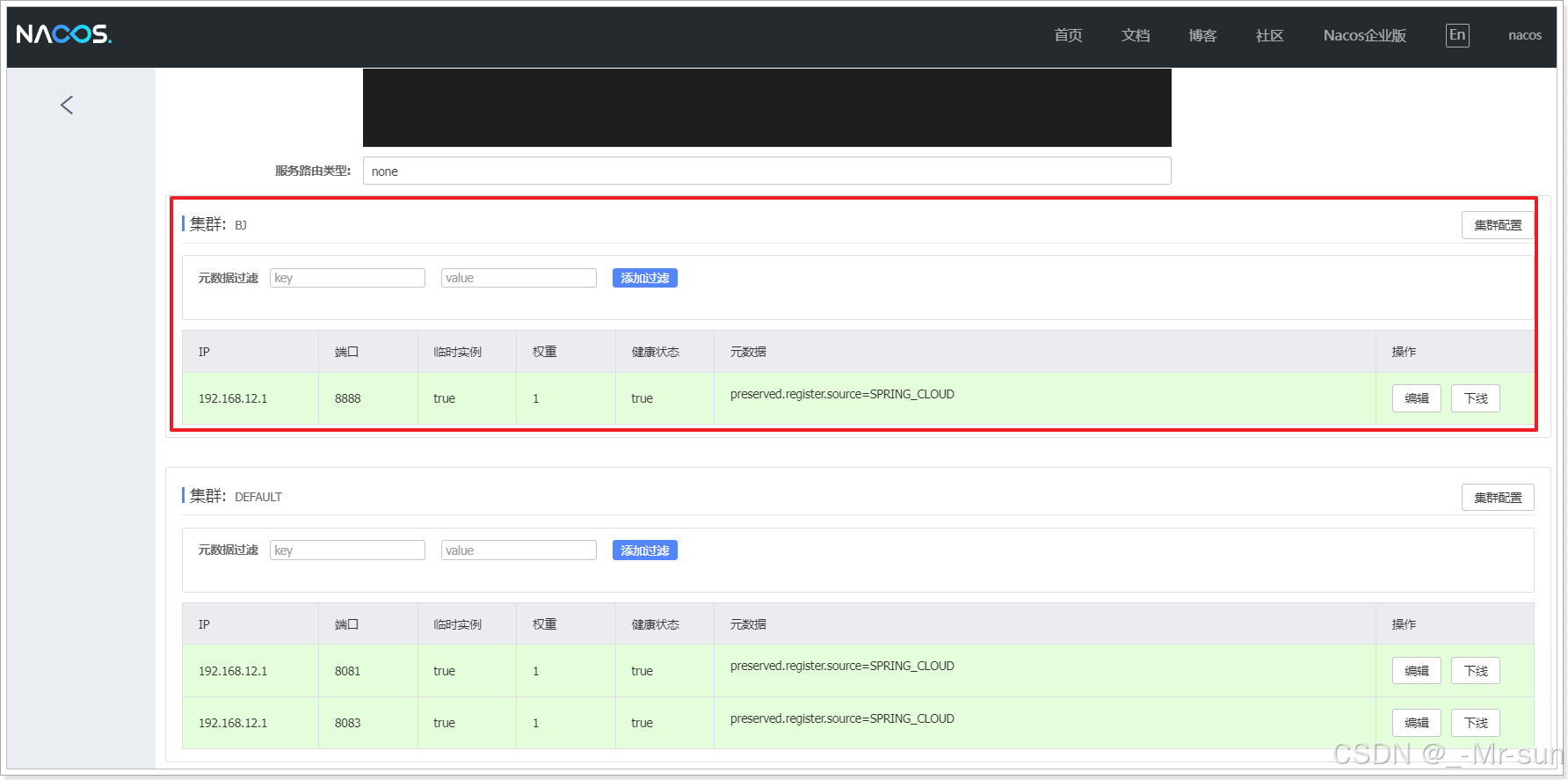
Task: Switch language with the En icon
Action: pos(1457,35)
